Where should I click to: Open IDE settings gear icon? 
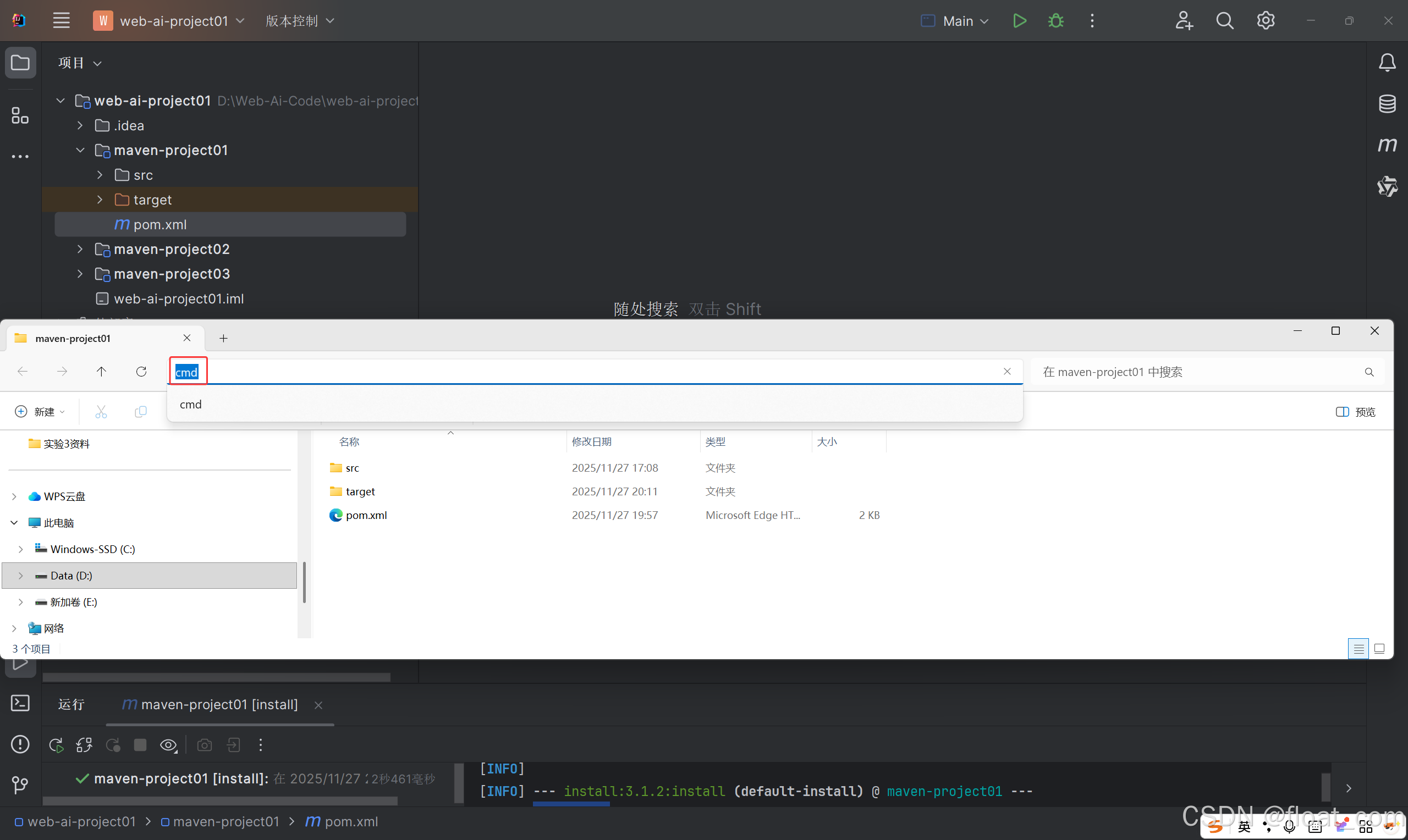pyautogui.click(x=1266, y=21)
